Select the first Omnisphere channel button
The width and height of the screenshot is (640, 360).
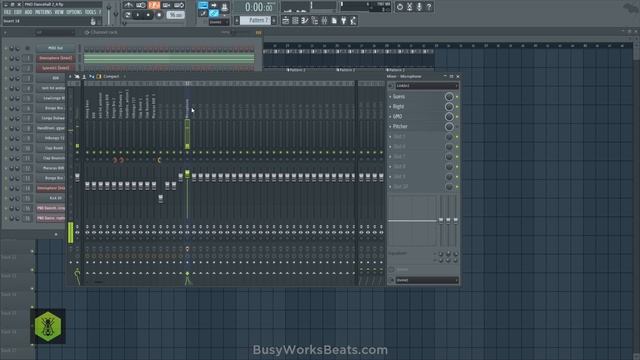56,58
